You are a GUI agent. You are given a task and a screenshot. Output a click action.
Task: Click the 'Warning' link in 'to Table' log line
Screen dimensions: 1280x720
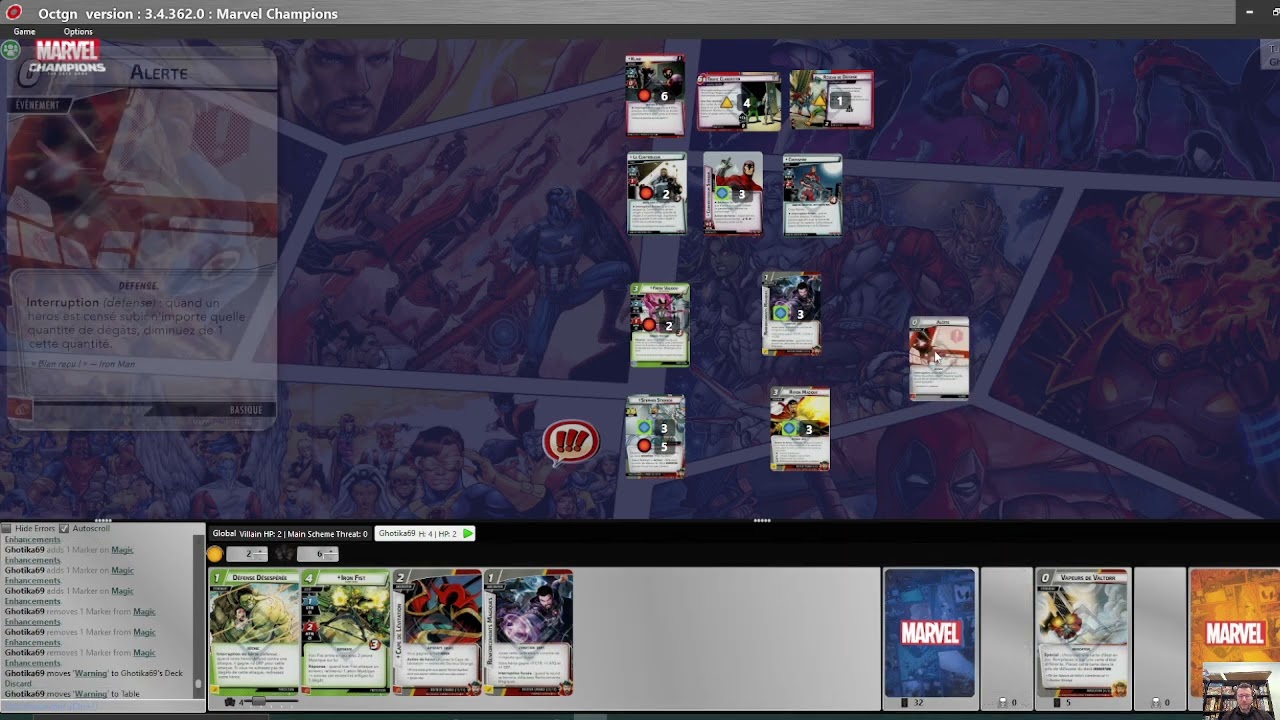(x=90, y=693)
